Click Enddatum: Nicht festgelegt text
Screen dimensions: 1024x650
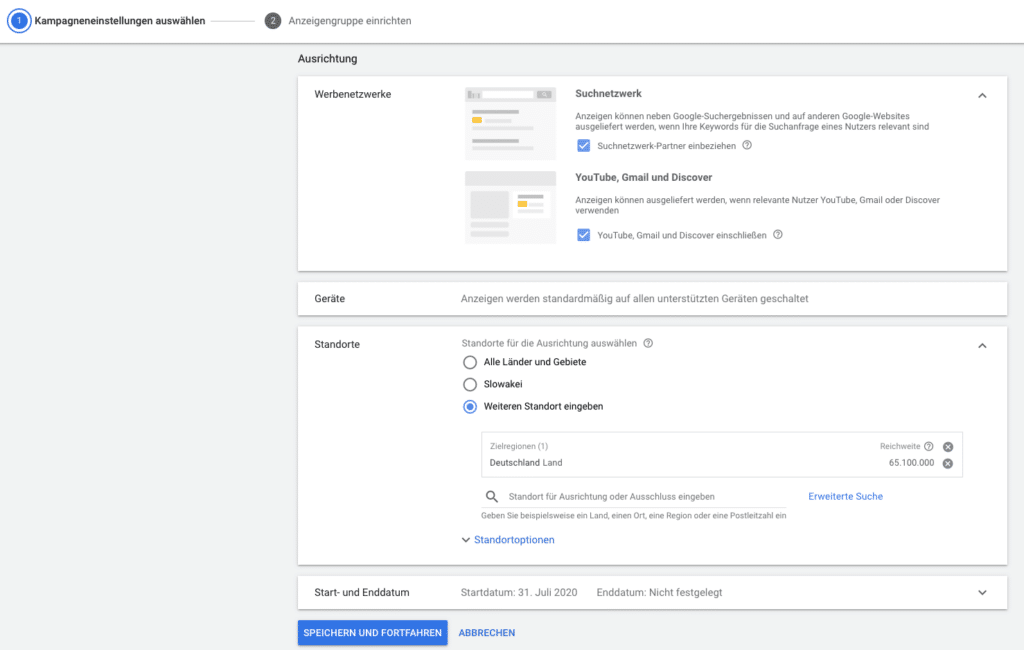pos(659,593)
